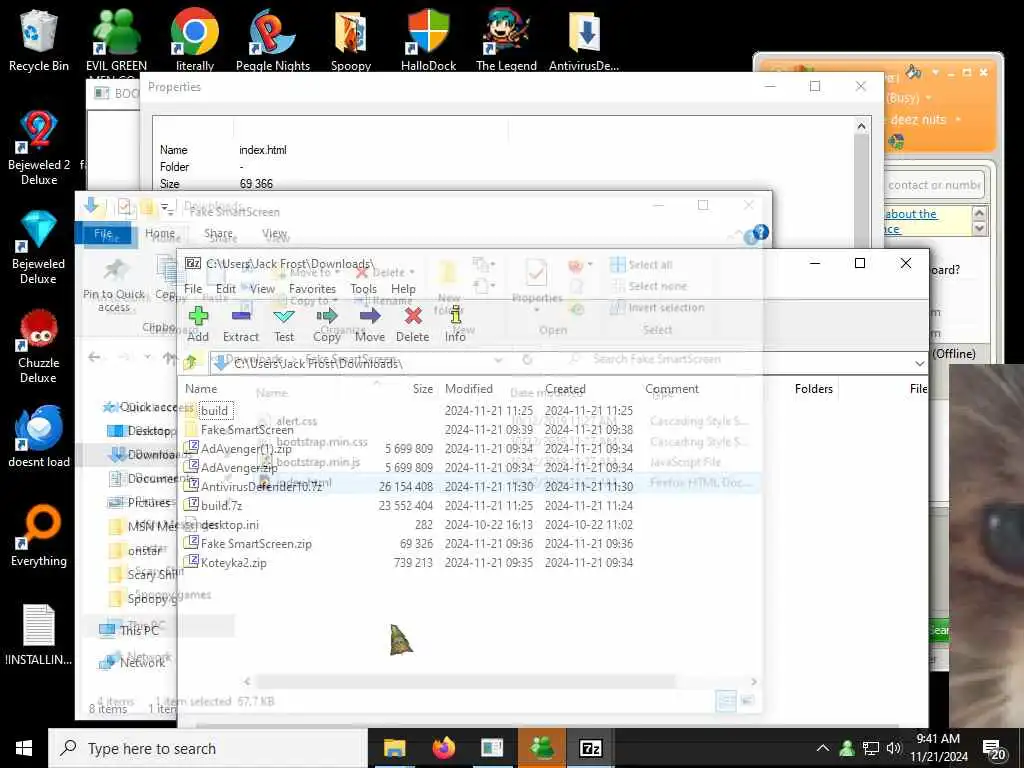1024x768 pixels.
Task: Open Explorer recent locations dropdown arrow
Action: [148, 357]
